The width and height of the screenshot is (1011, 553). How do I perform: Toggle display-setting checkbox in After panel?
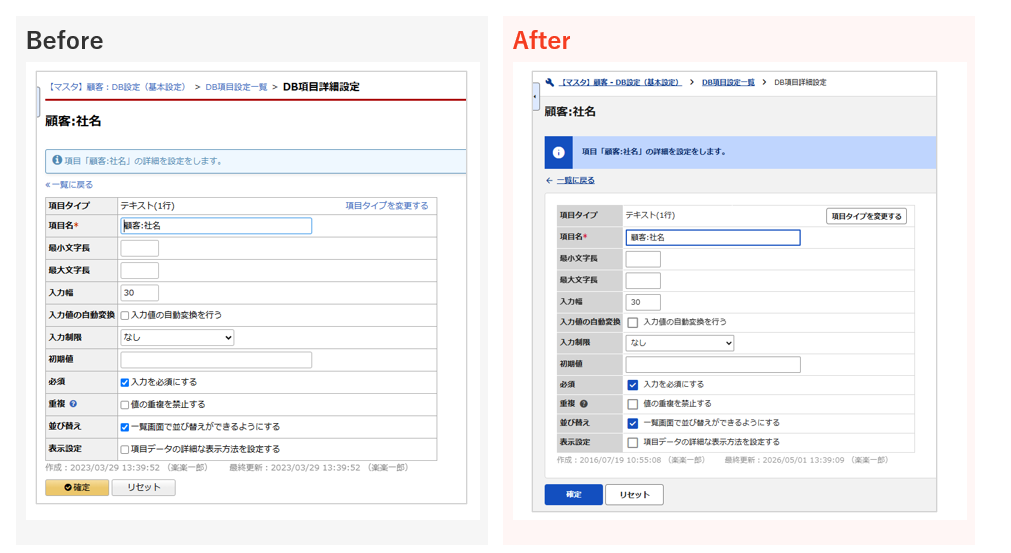(x=633, y=443)
